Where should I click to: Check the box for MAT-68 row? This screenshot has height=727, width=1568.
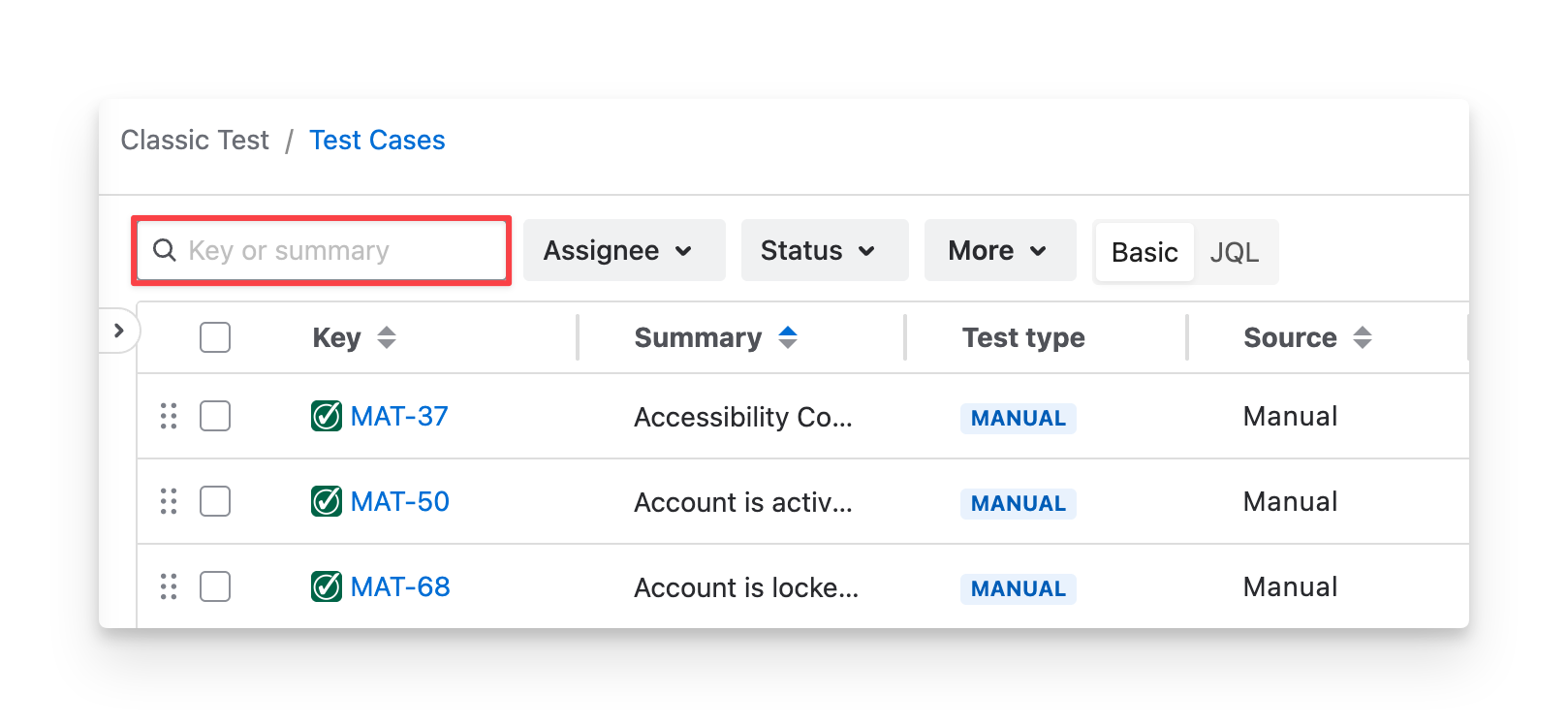tap(215, 586)
